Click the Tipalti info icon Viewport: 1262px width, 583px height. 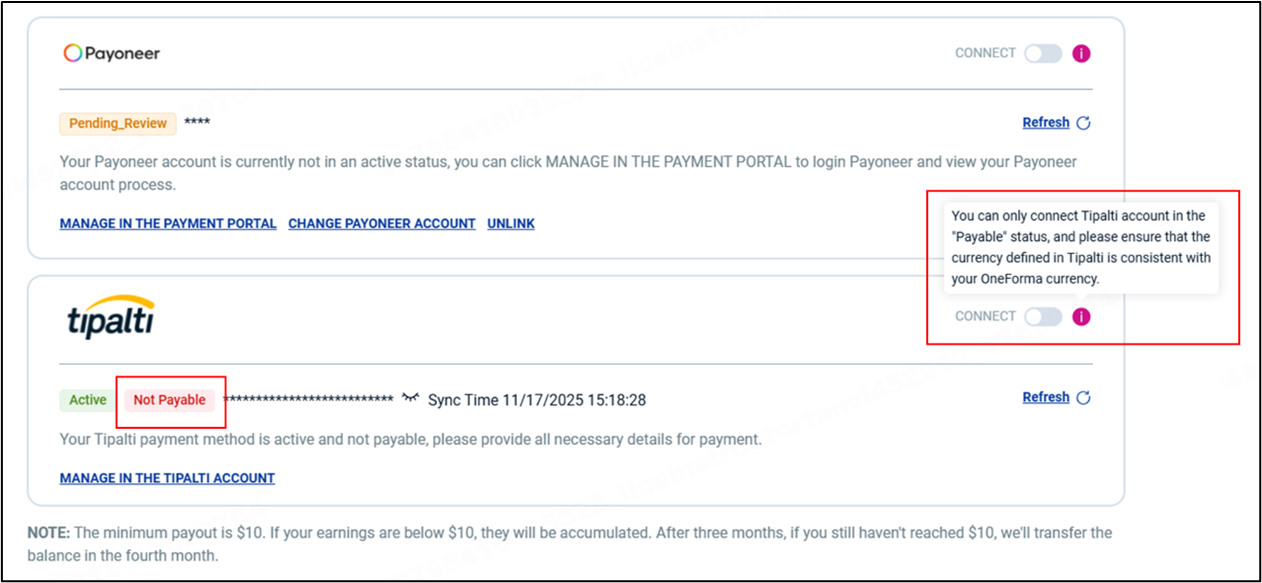point(1081,317)
